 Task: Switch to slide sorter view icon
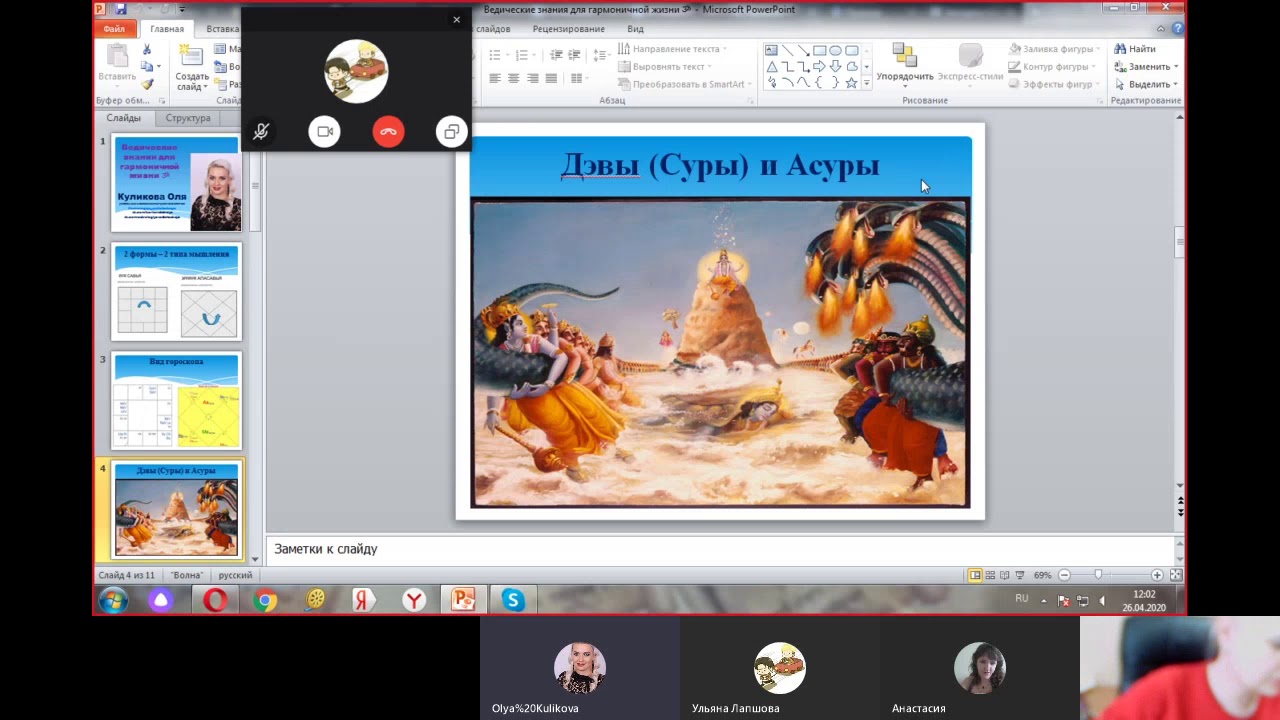pyautogui.click(x=990, y=575)
